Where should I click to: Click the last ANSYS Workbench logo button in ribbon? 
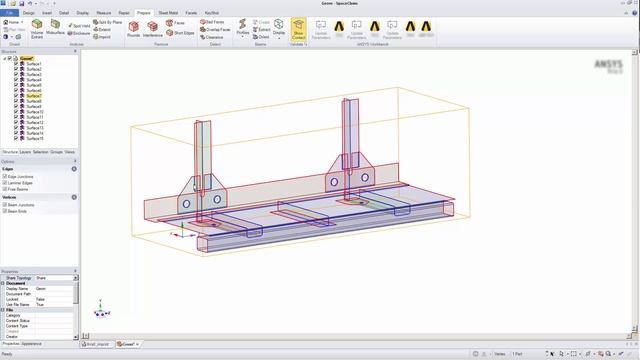[426, 29]
